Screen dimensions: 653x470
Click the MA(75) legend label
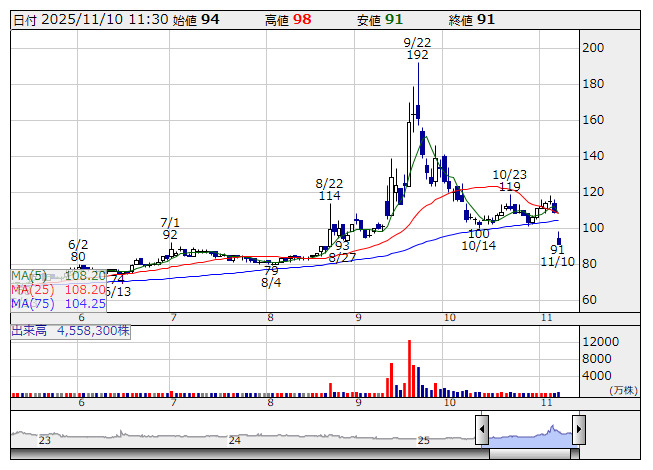pos(30,303)
